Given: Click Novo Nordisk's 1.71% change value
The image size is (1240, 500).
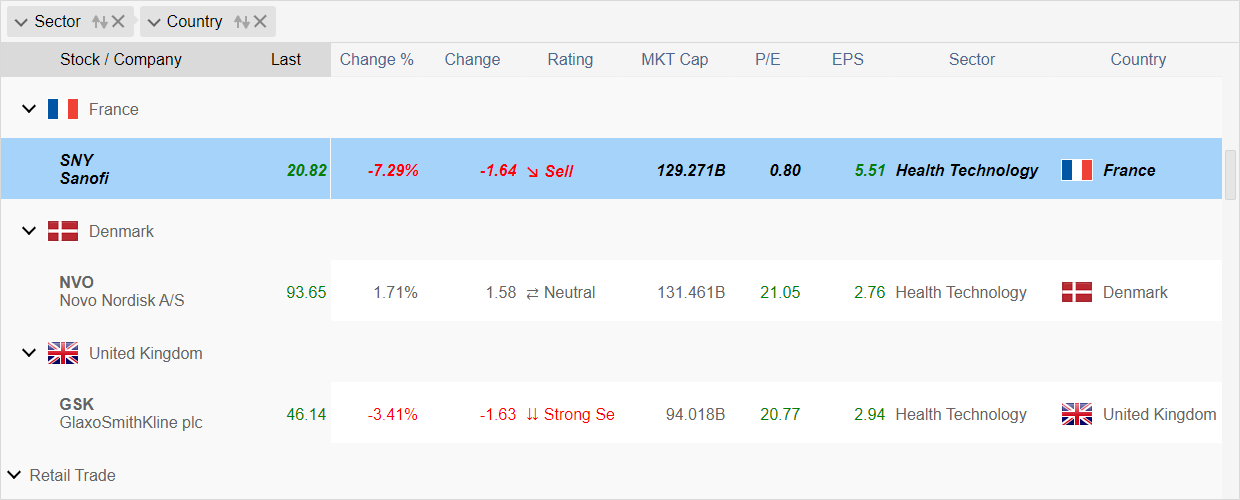Looking at the screenshot, I should 395,292.
